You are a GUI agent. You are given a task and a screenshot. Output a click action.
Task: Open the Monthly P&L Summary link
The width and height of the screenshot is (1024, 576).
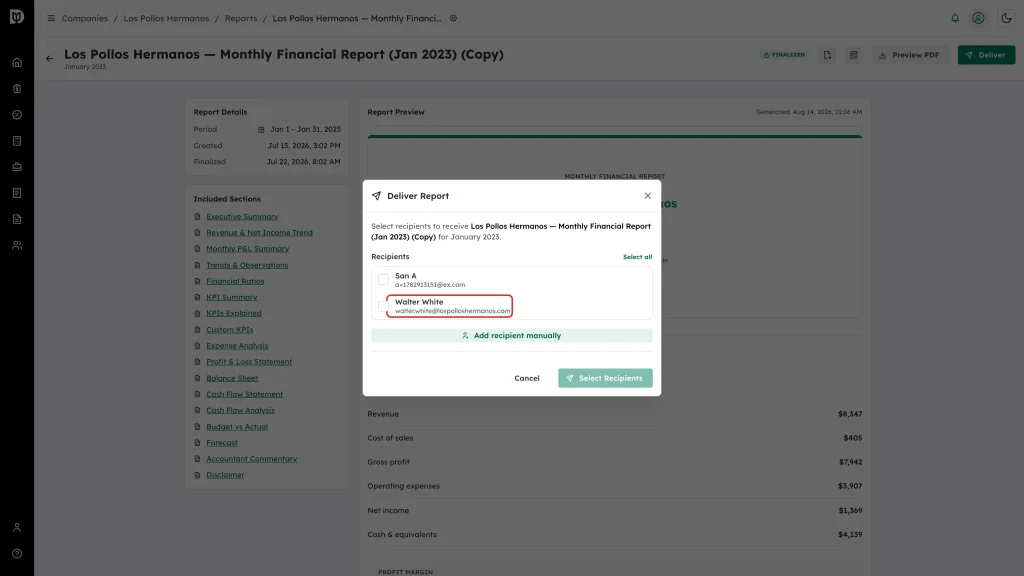(248, 249)
